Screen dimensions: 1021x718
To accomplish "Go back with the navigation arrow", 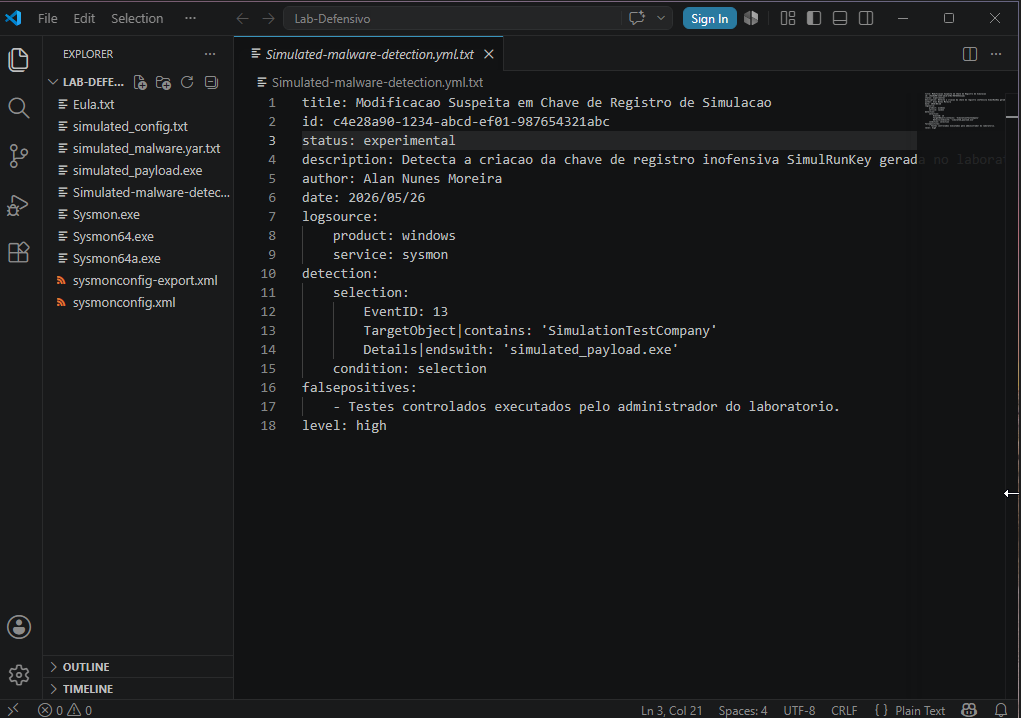I will (x=242, y=18).
